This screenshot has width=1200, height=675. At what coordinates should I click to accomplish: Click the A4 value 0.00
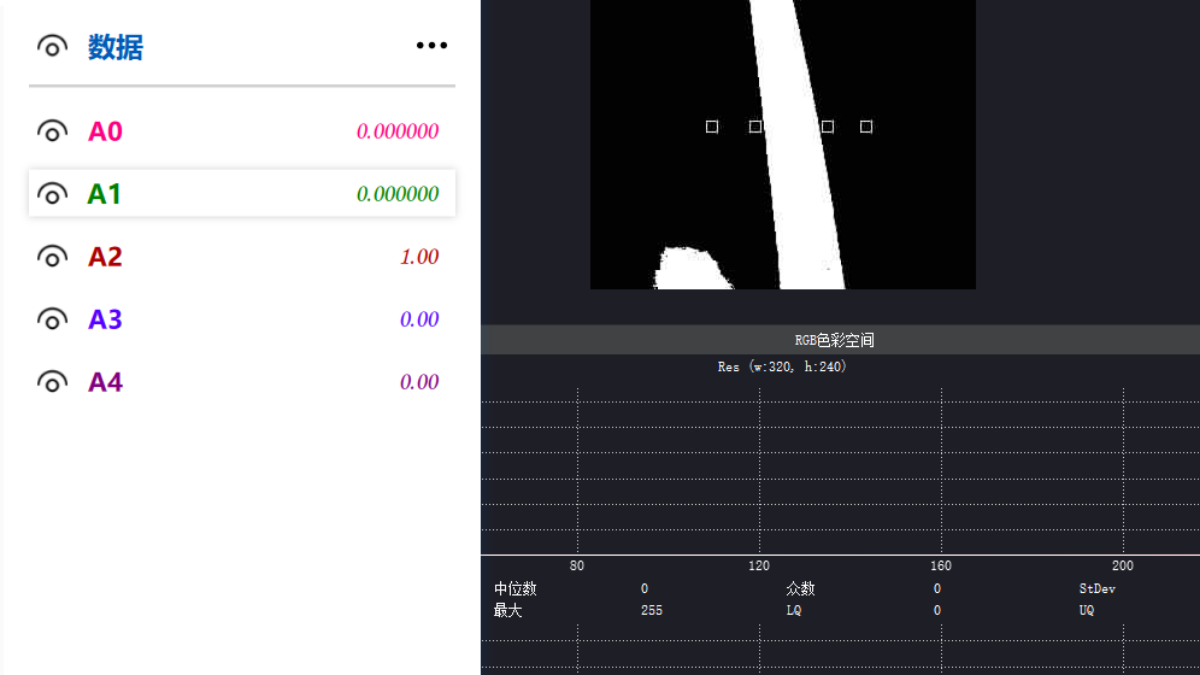coord(420,382)
